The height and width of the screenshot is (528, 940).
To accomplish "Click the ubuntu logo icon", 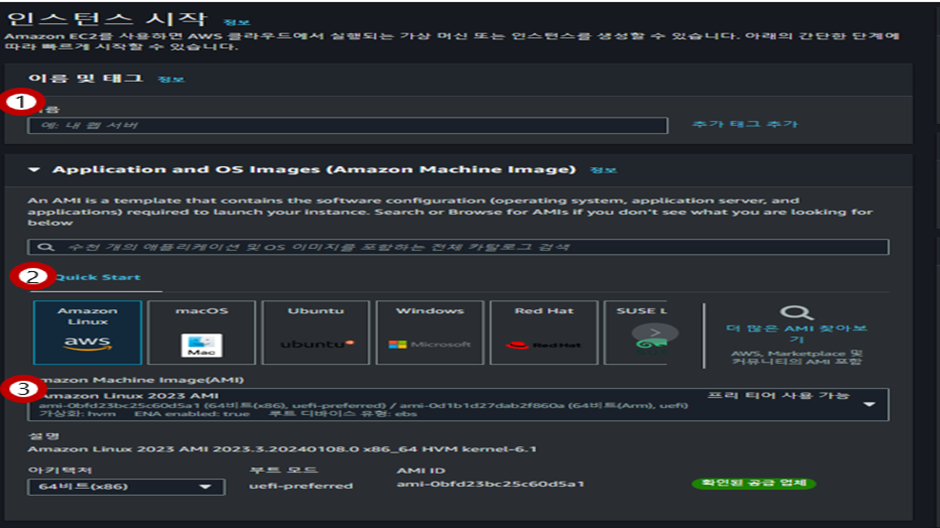I will pyautogui.click(x=317, y=344).
